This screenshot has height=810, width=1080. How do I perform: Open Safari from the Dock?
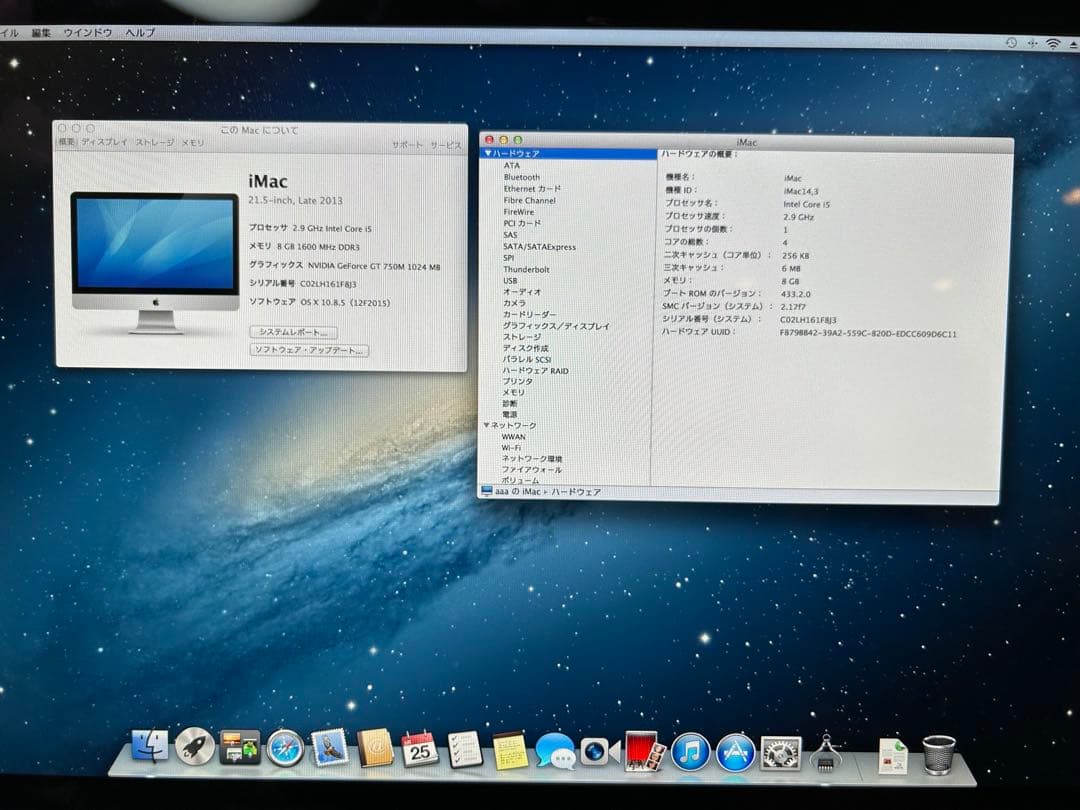[283, 748]
